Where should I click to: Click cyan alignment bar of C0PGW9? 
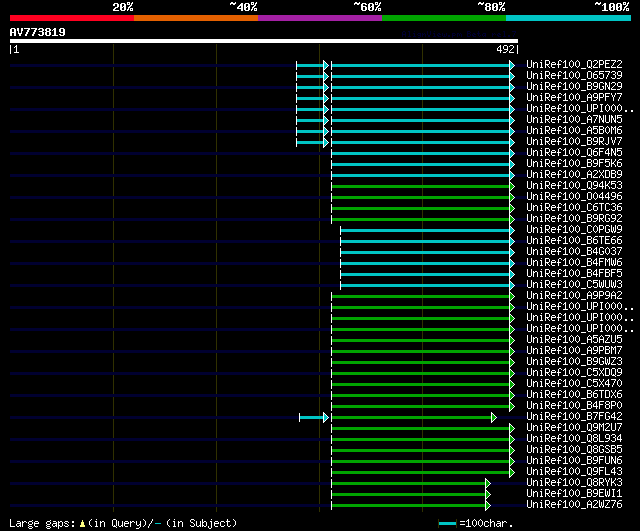tap(425, 231)
